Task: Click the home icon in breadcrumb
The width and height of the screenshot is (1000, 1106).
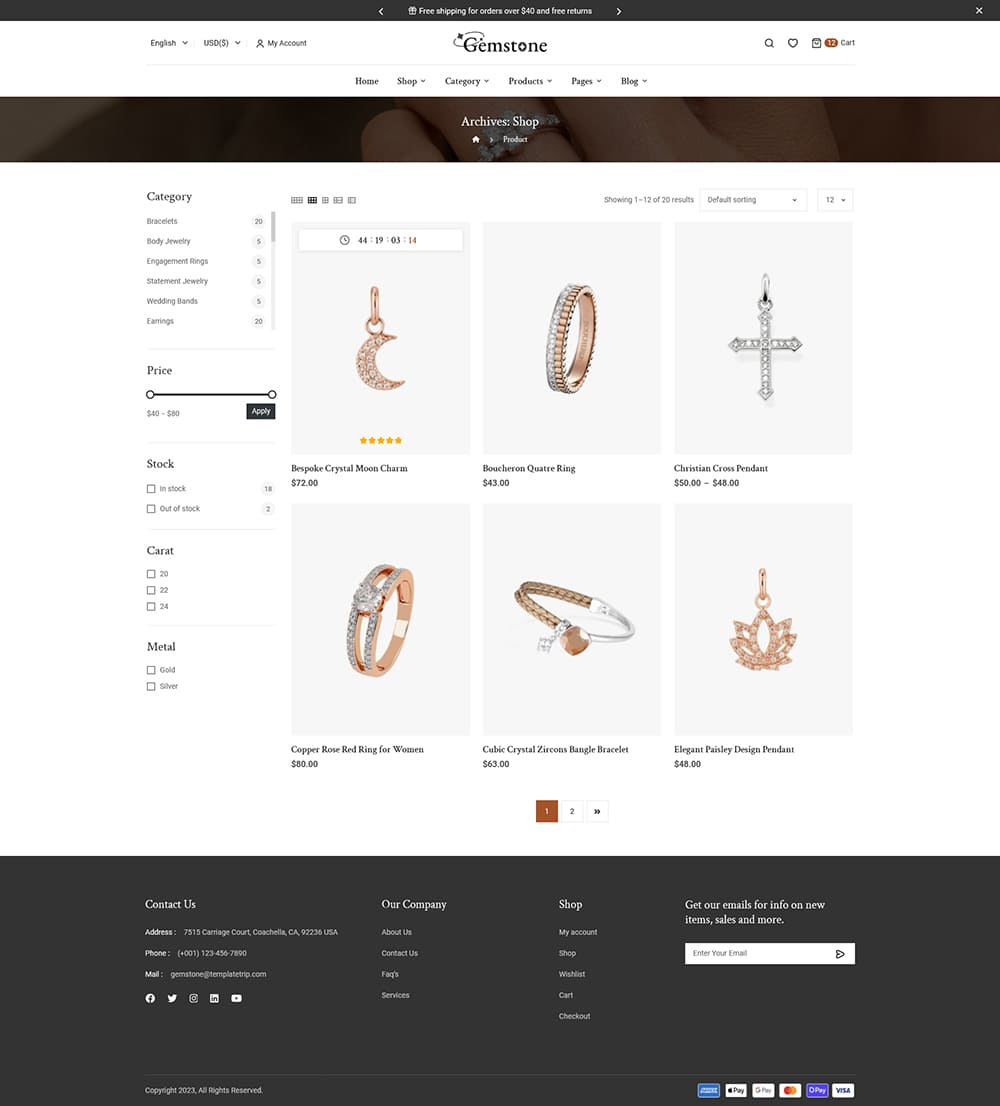Action: click(476, 140)
